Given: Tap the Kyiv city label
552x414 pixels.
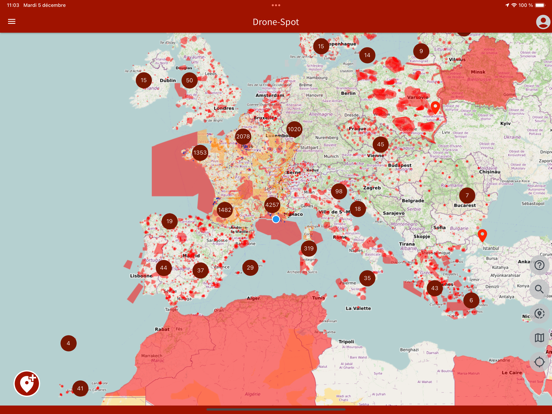Looking at the screenshot, I should tap(505, 124).
